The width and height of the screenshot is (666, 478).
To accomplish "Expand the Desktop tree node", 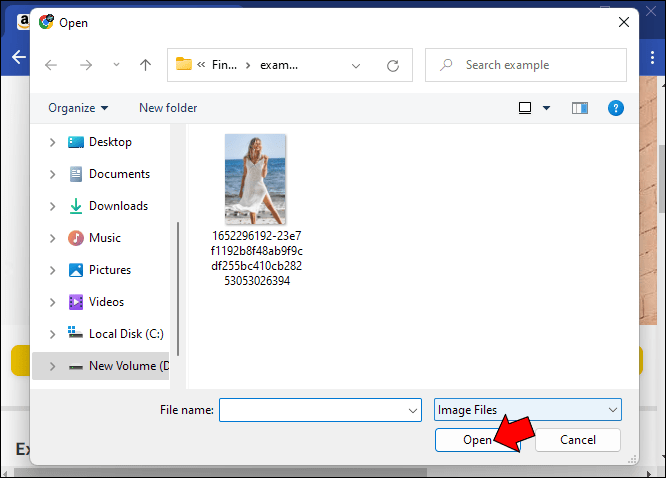I will 52,142.
